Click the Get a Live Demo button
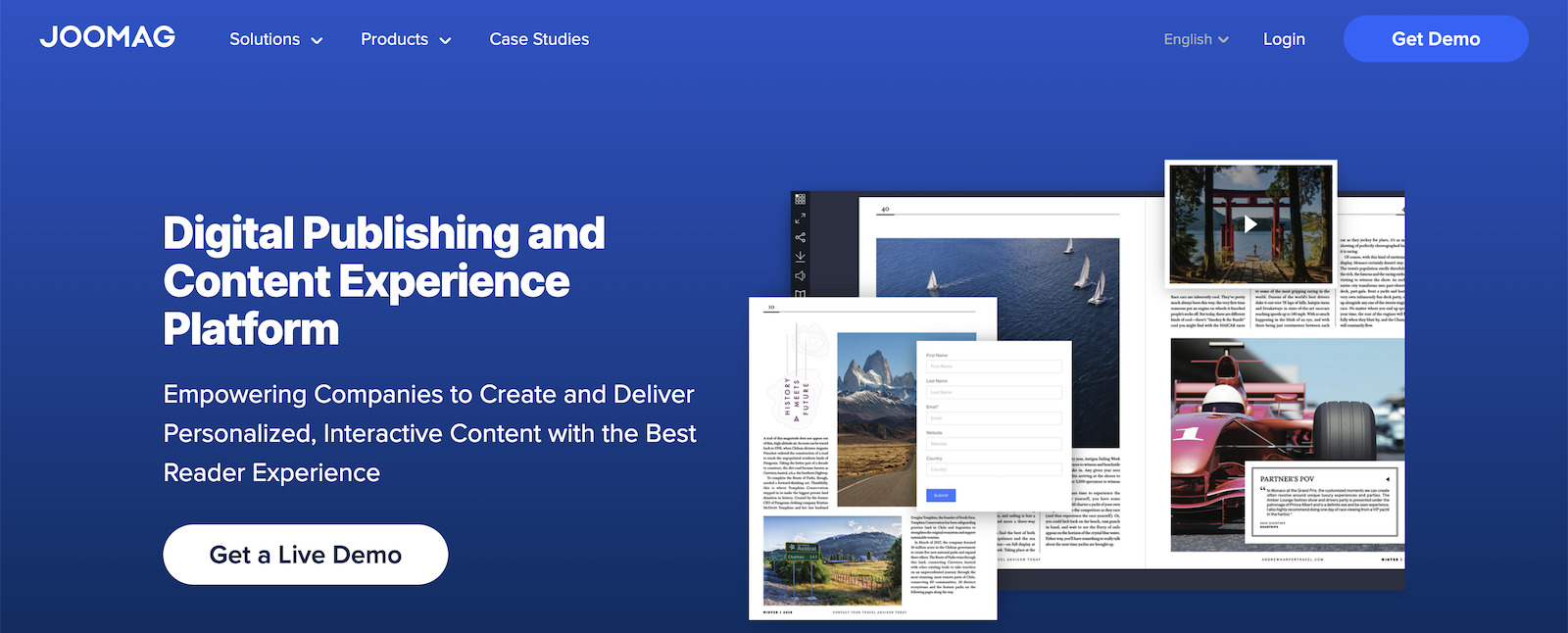 (306, 555)
